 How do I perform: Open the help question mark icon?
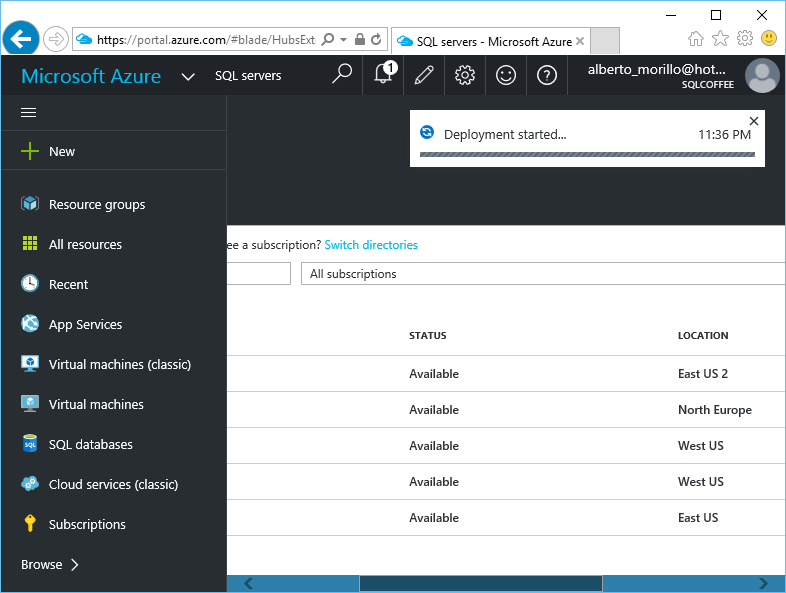[547, 75]
